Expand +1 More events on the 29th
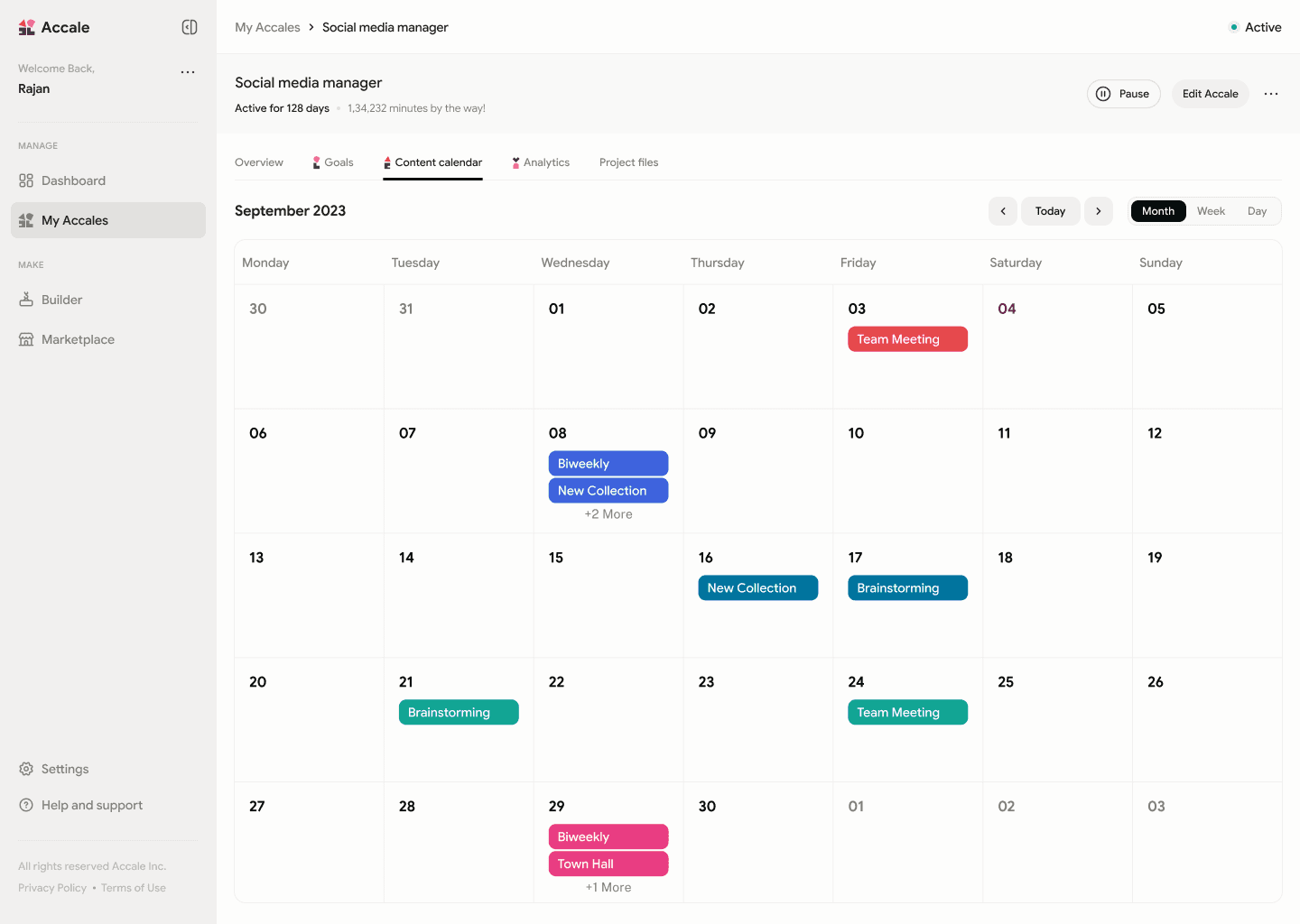Viewport: 1300px width, 924px height. [x=608, y=888]
